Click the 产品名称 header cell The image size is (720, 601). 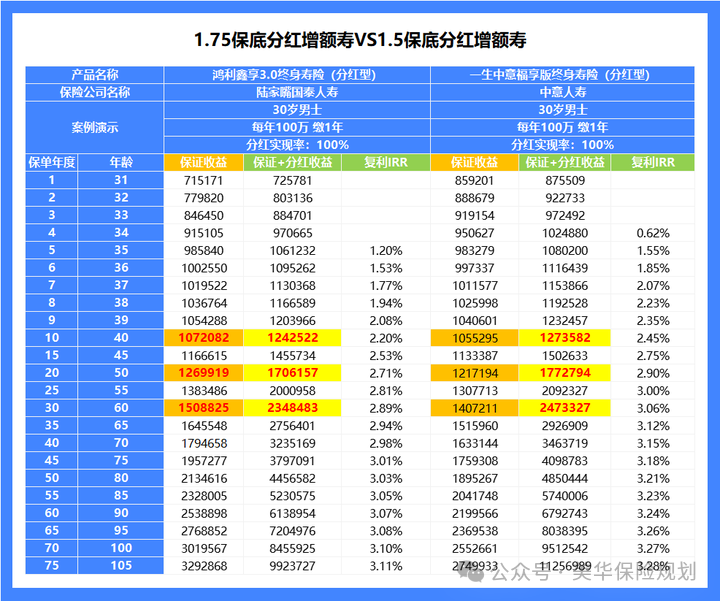coord(94,75)
